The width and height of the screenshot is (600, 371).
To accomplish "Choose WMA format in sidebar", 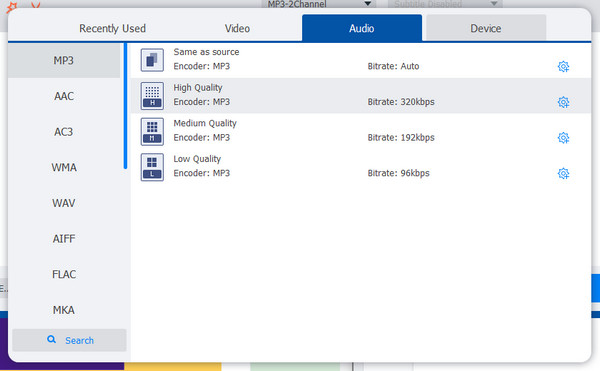I will coord(64,167).
